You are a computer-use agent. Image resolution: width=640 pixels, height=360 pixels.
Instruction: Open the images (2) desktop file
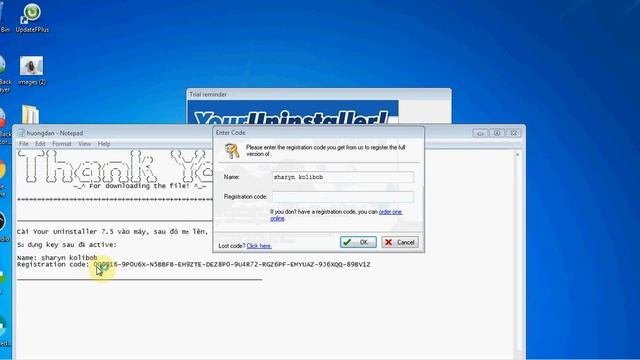click(31, 70)
